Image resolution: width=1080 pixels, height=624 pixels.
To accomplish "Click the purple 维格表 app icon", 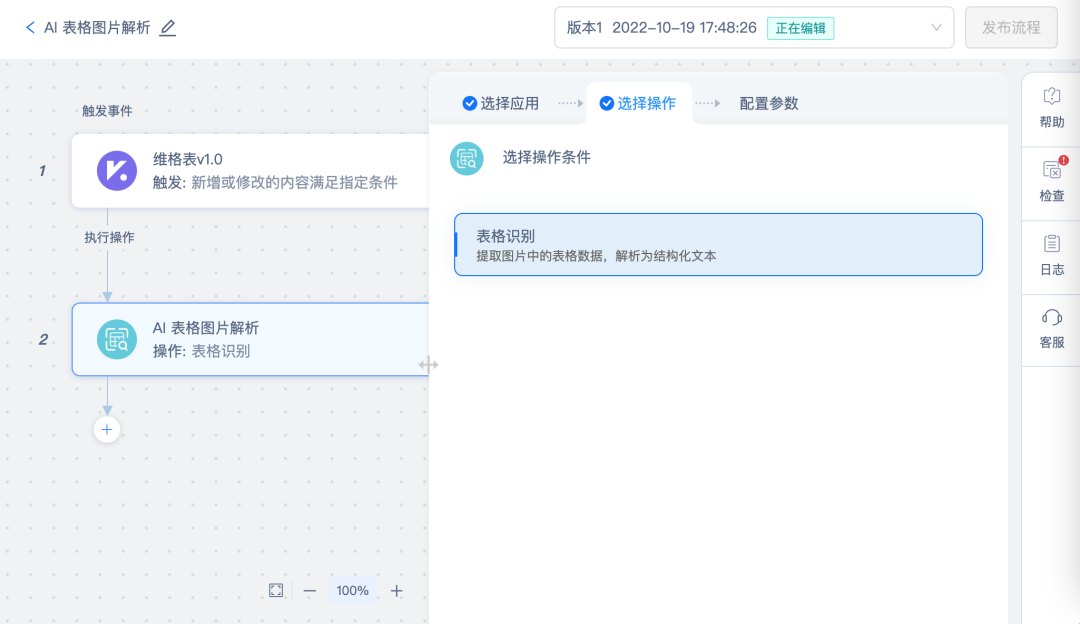I will (117, 170).
